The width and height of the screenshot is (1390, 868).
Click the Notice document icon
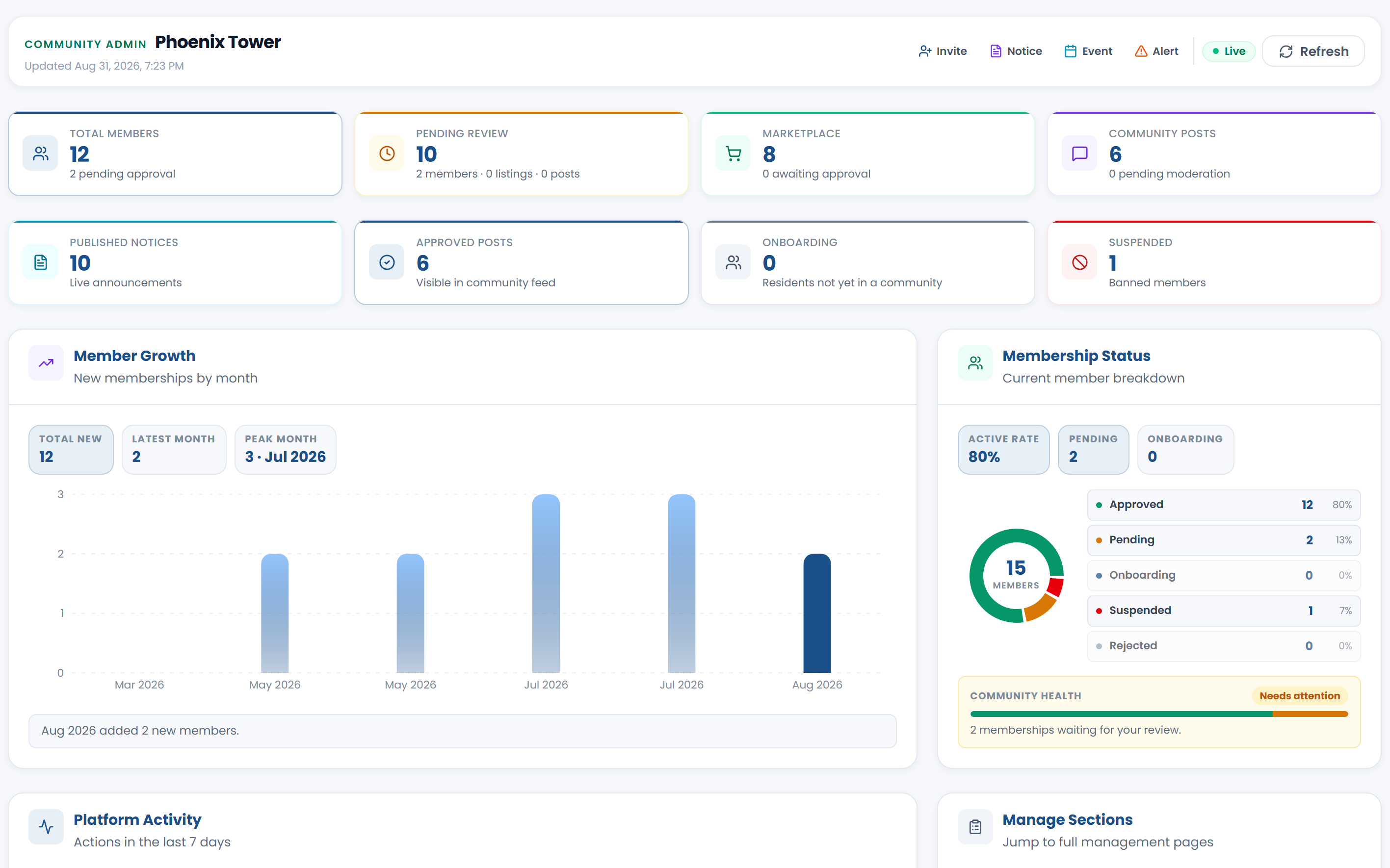point(996,51)
